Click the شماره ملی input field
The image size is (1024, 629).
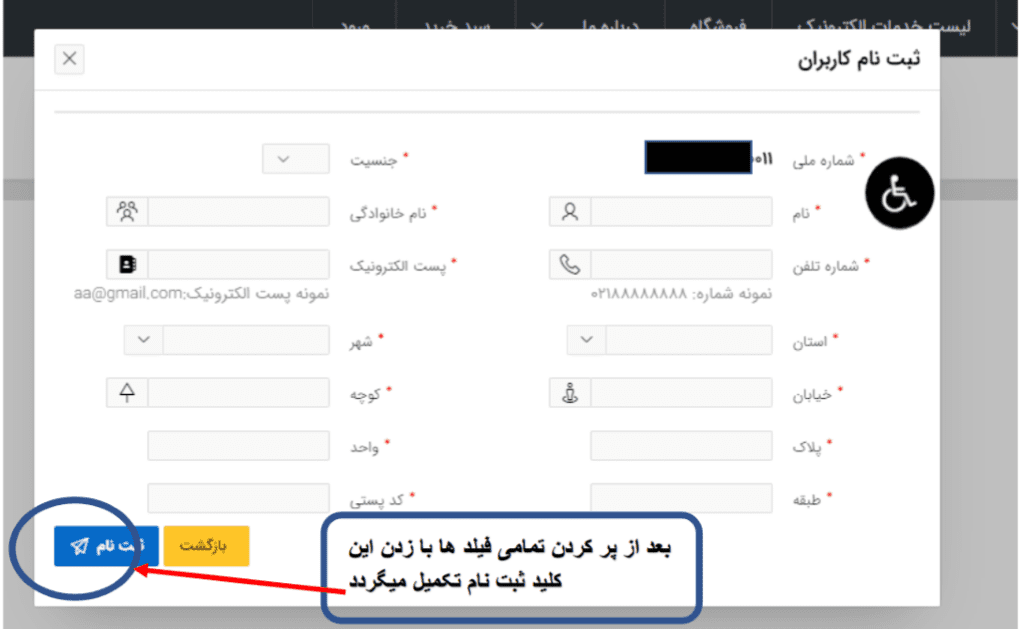[709, 157]
